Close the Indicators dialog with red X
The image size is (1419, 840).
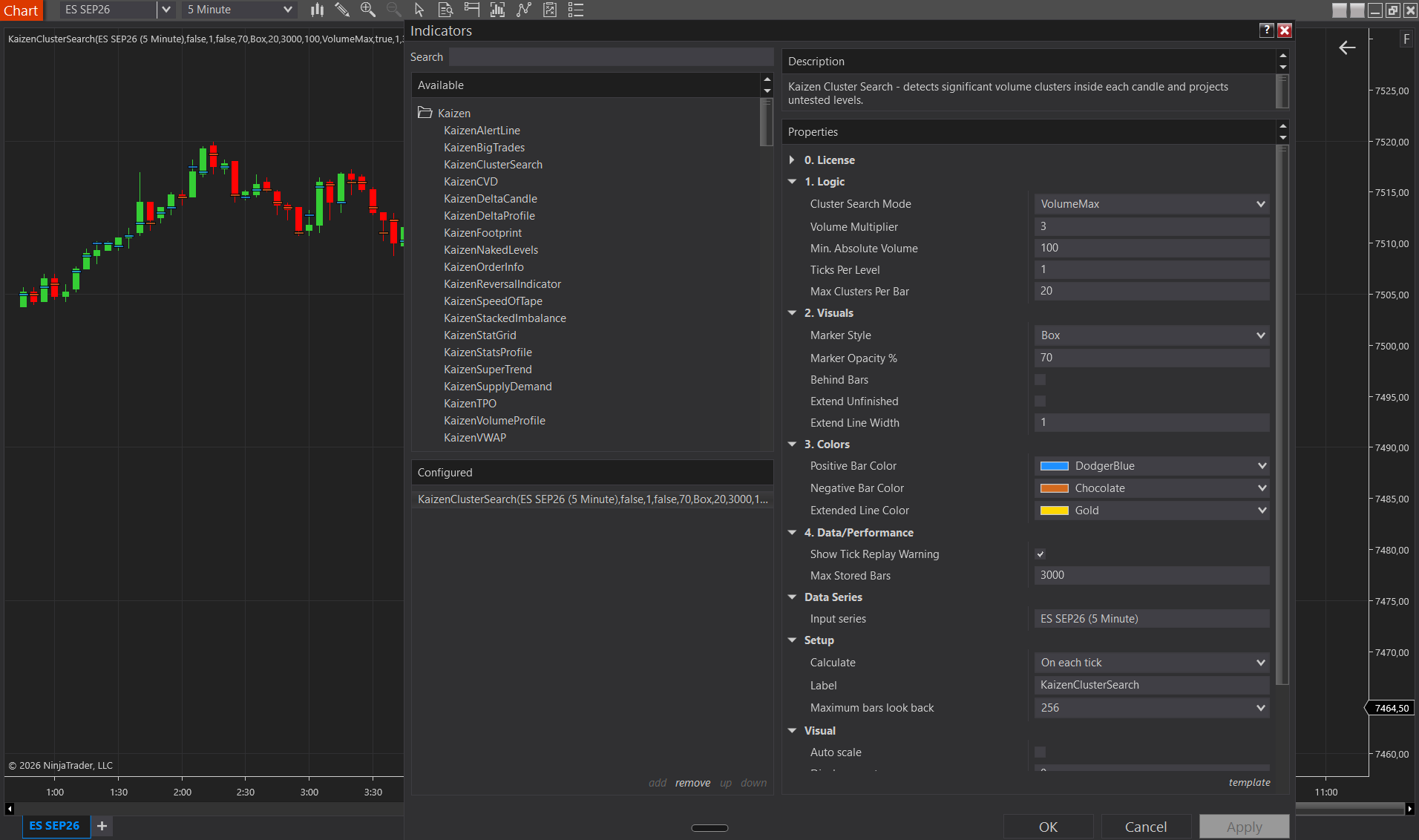pos(1285,30)
